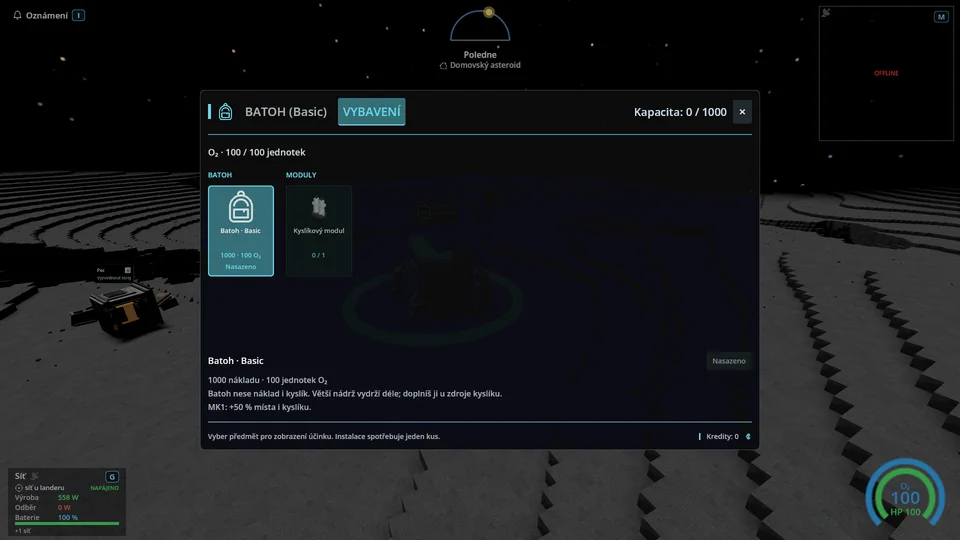Switch to the BATOH (Basic) tab
960x540 pixels.
[x=286, y=111]
